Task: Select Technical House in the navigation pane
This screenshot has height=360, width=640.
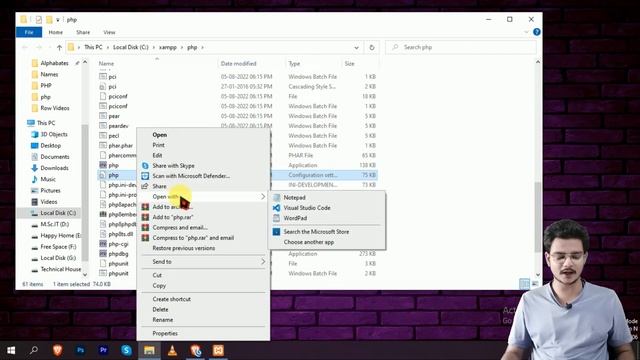Action: tap(60, 269)
